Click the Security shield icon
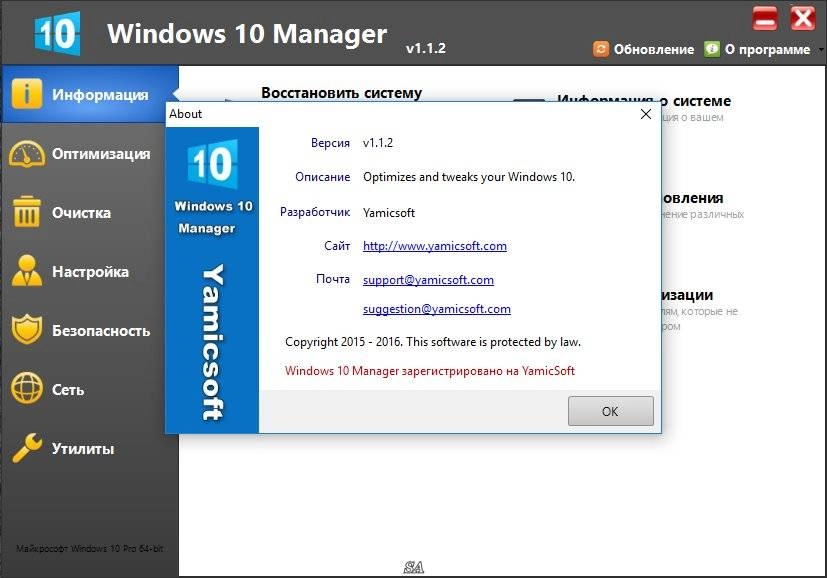Viewport: 827px width, 578px height. pos(26,330)
